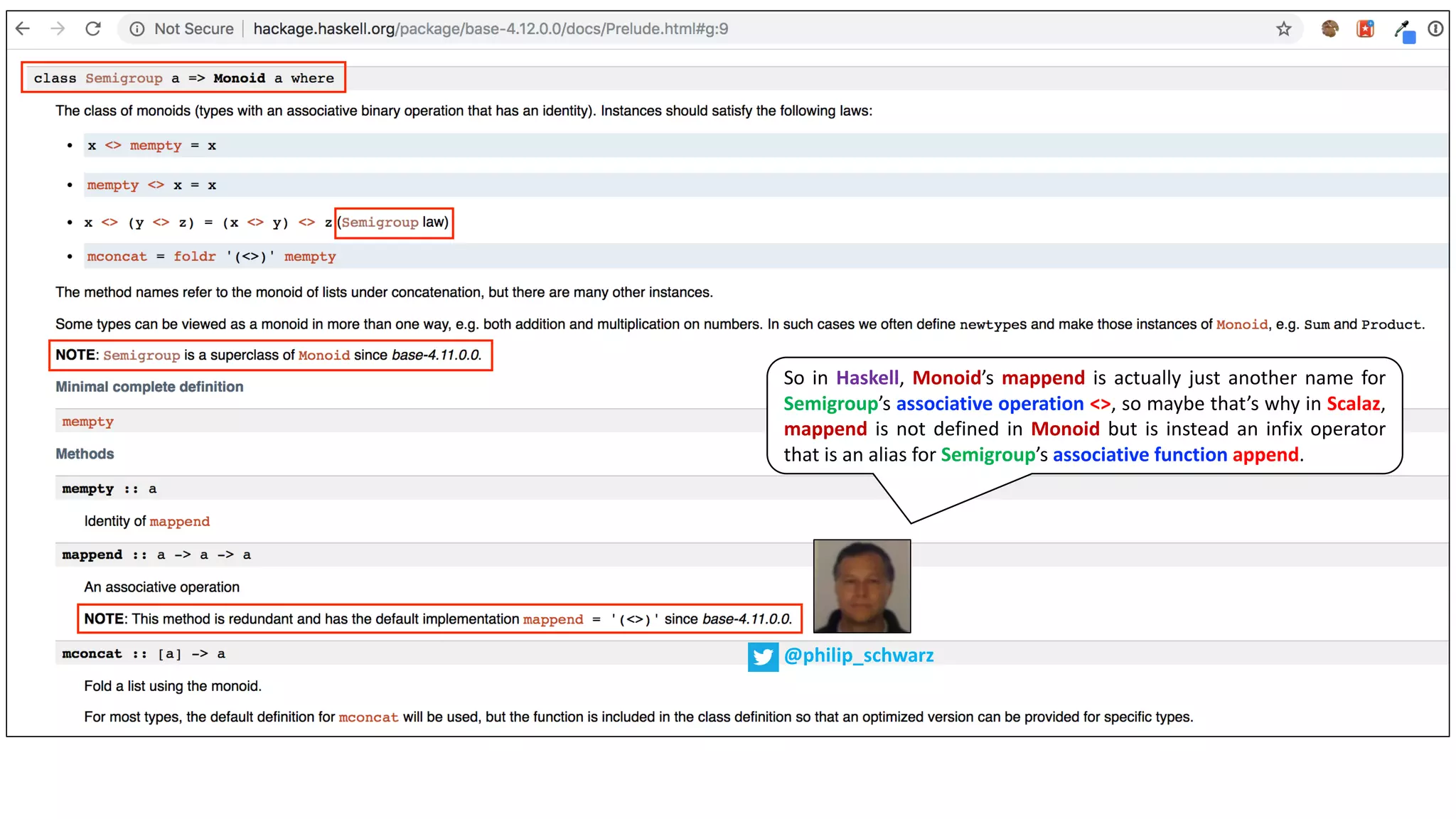Click the mconcat link in last paragraph

pyautogui.click(x=368, y=717)
